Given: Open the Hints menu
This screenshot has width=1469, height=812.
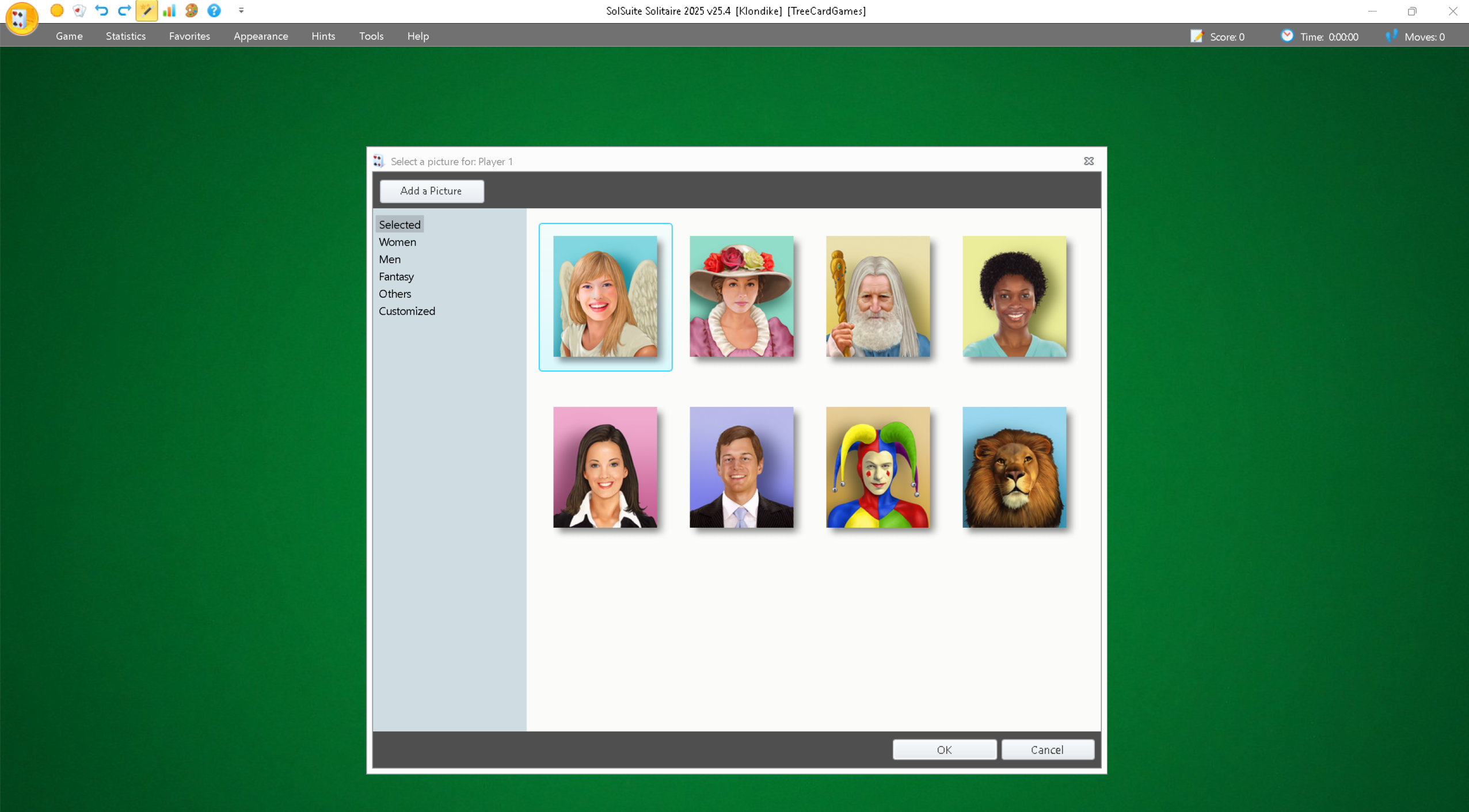Looking at the screenshot, I should pyautogui.click(x=323, y=36).
